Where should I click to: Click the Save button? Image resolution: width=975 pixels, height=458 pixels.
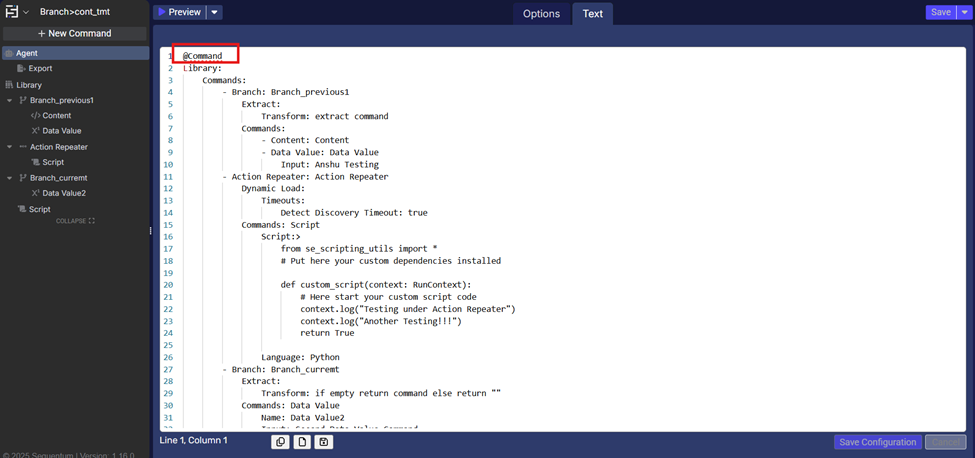pos(940,12)
